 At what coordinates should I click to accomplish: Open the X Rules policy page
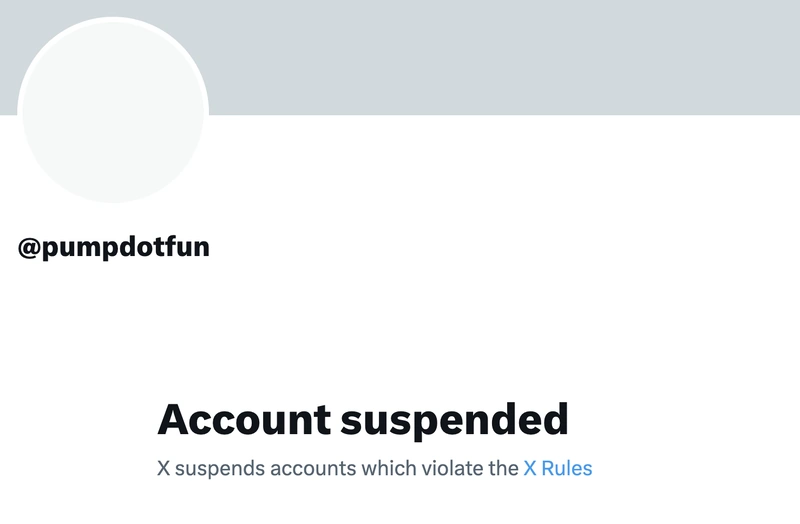pyautogui.click(x=557, y=468)
